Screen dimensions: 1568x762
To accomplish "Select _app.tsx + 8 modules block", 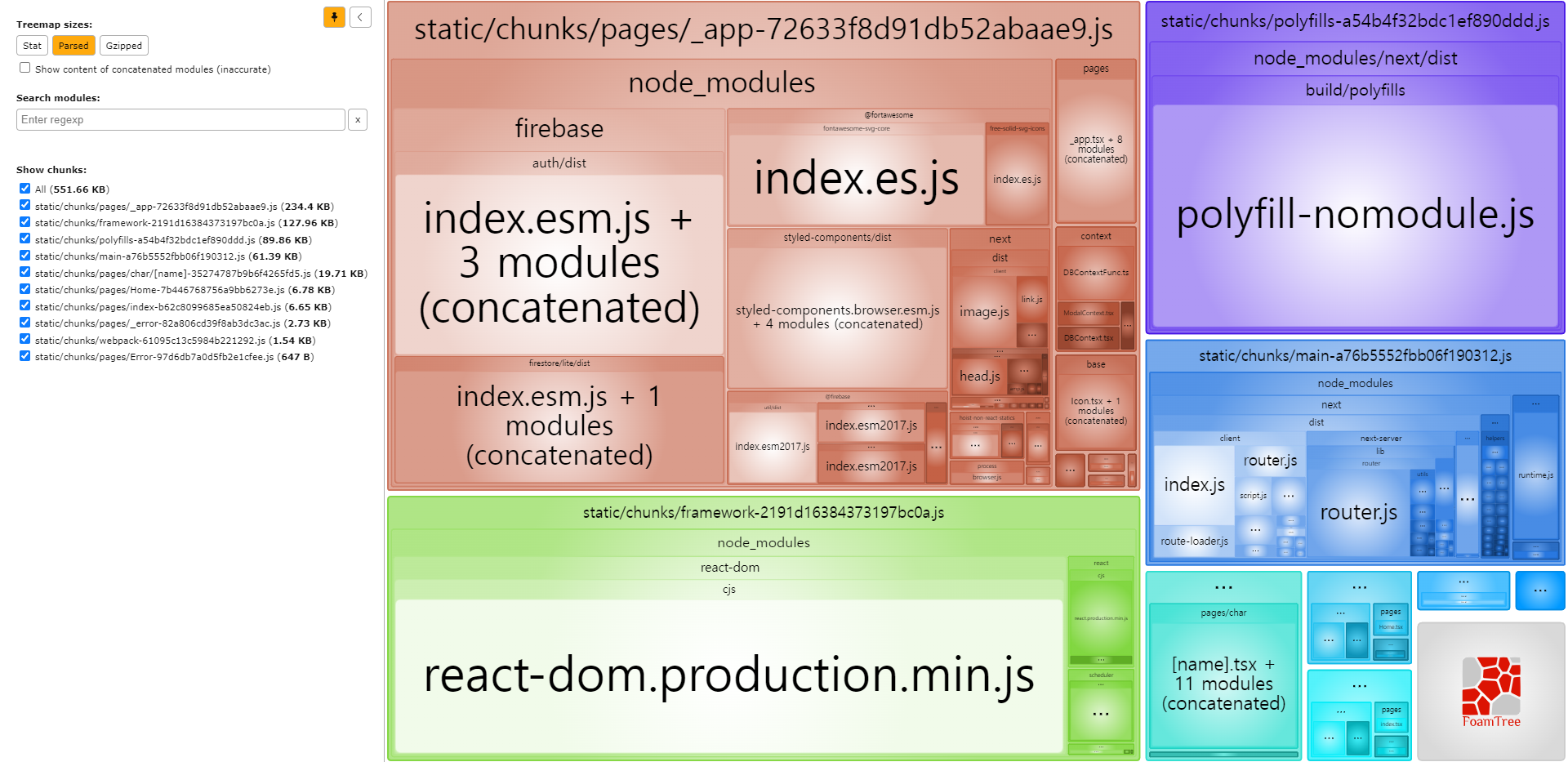I will (x=1096, y=149).
